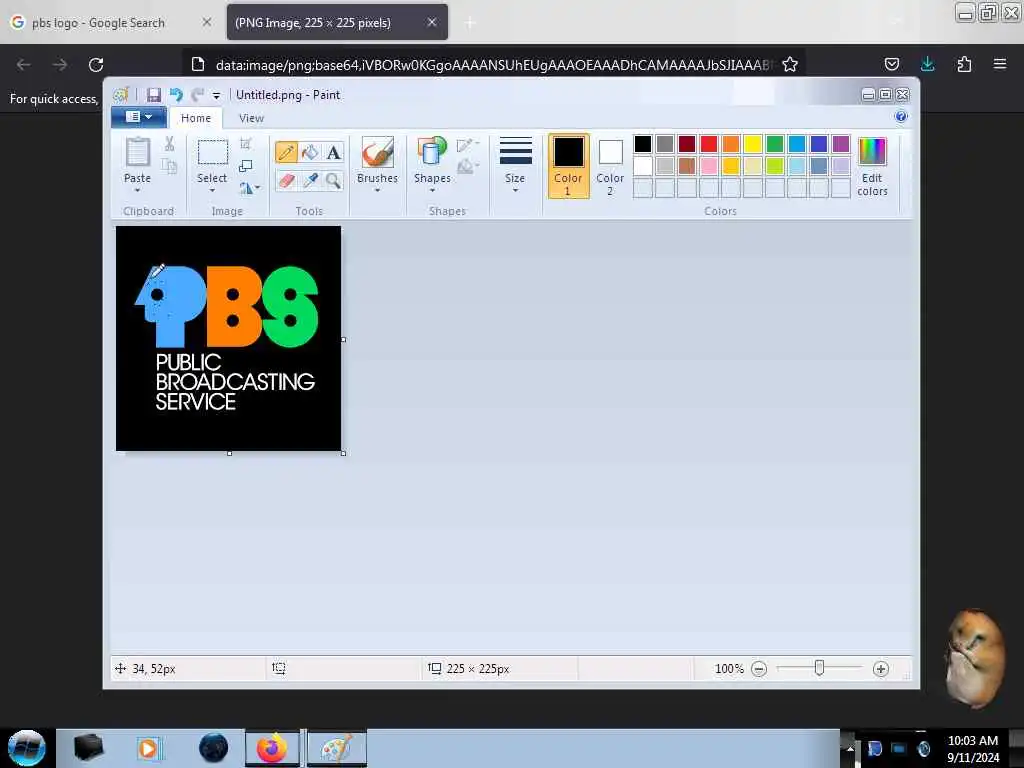Select the Pencil tool
The image size is (1024, 768).
click(286, 153)
